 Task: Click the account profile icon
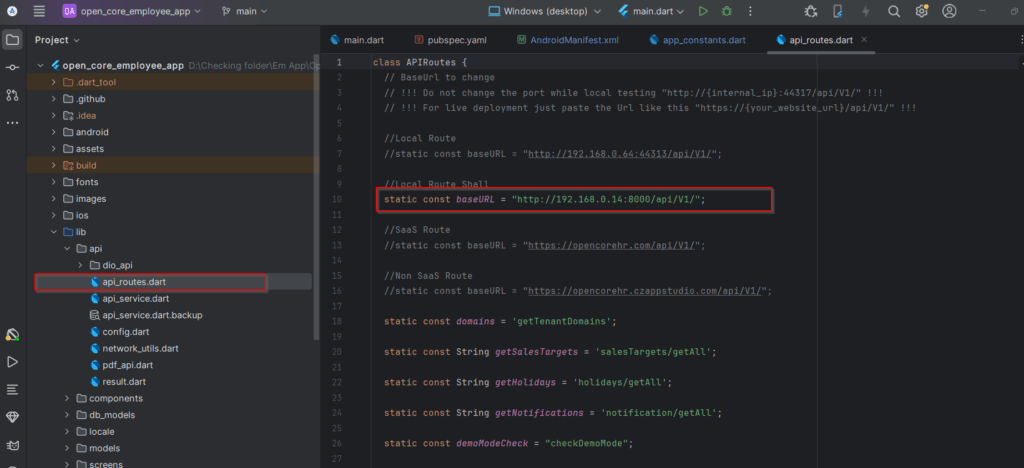click(x=949, y=12)
